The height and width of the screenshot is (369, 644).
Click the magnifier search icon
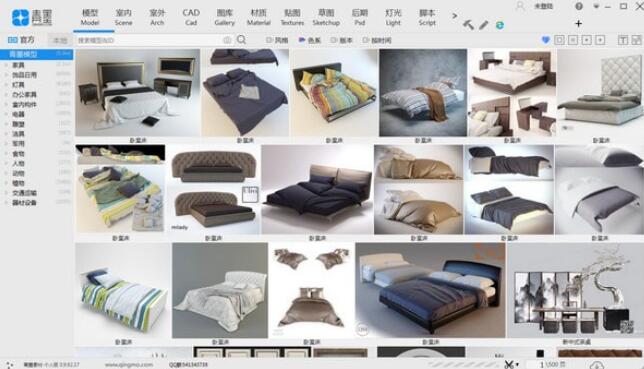coord(242,40)
